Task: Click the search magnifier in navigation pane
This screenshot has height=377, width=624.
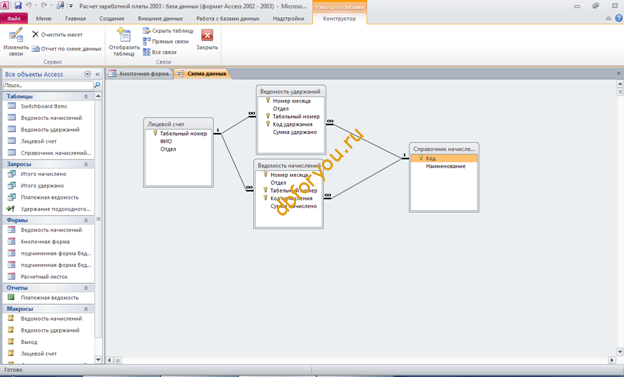Action: (x=97, y=85)
